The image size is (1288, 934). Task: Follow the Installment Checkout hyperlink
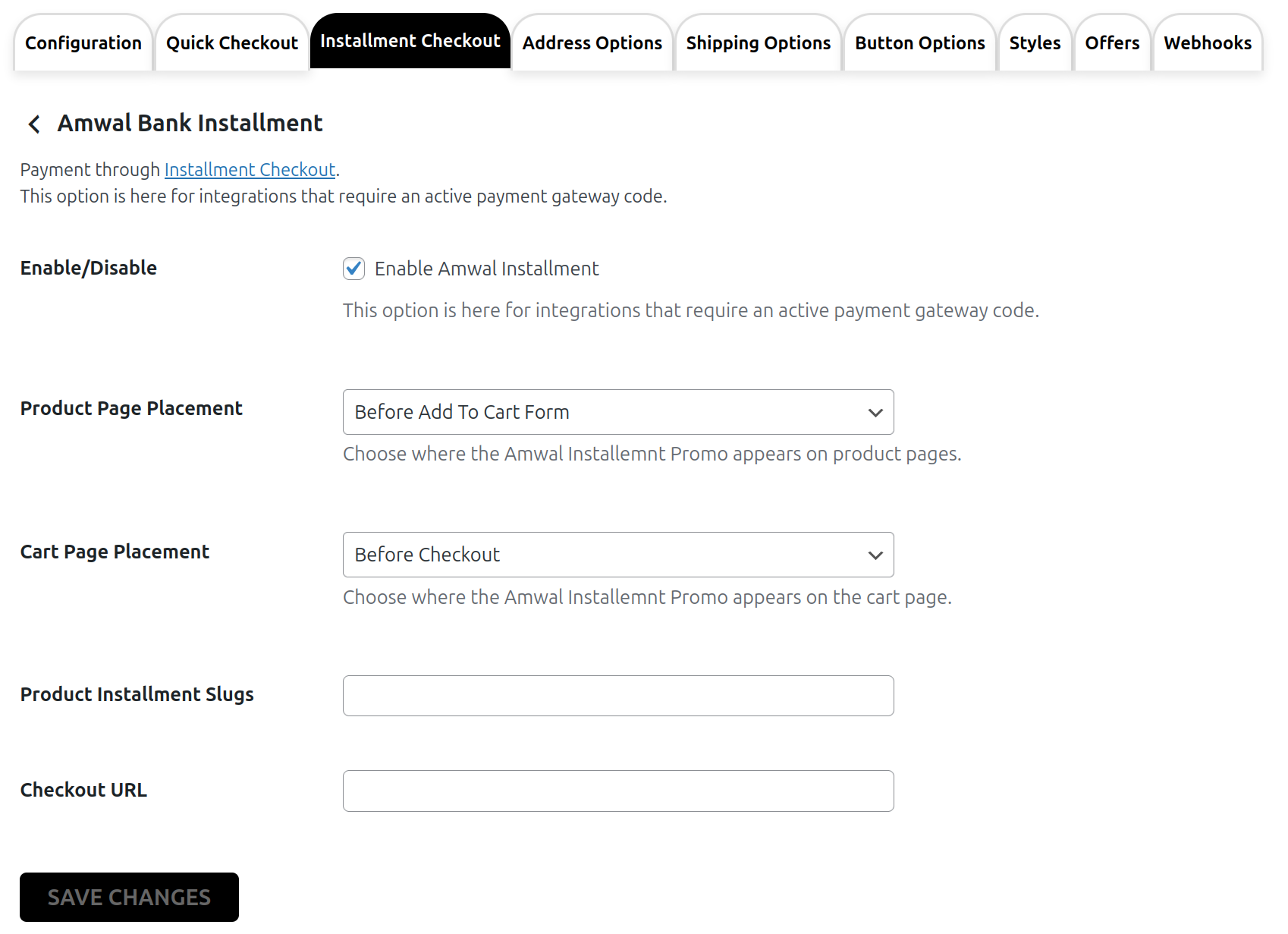(250, 170)
